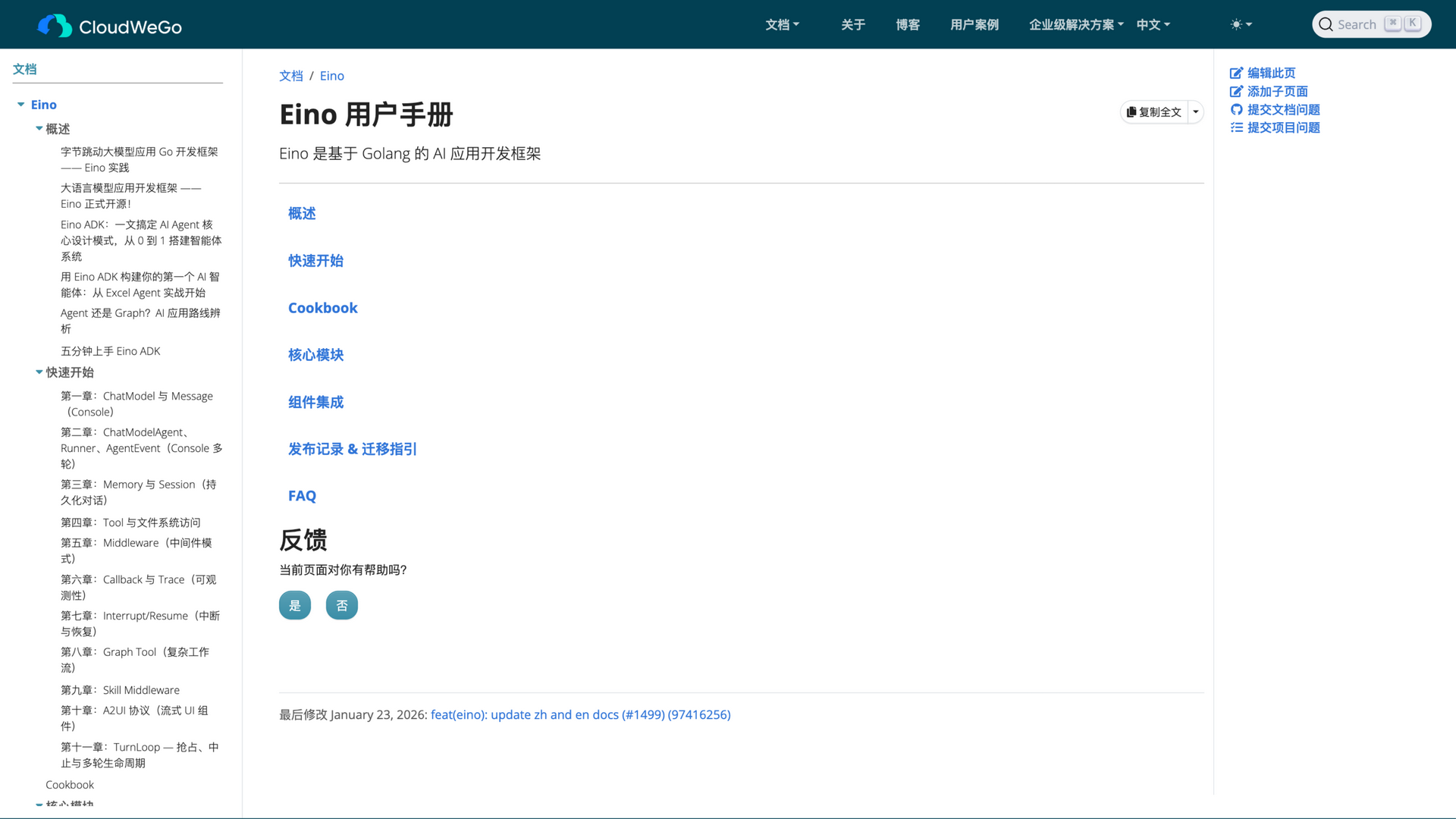Image resolution: width=1456 pixels, height=819 pixels.
Task: Open the 文档 dropdown in top navigation
Action: pyautogui.click(x=782, y=25)
